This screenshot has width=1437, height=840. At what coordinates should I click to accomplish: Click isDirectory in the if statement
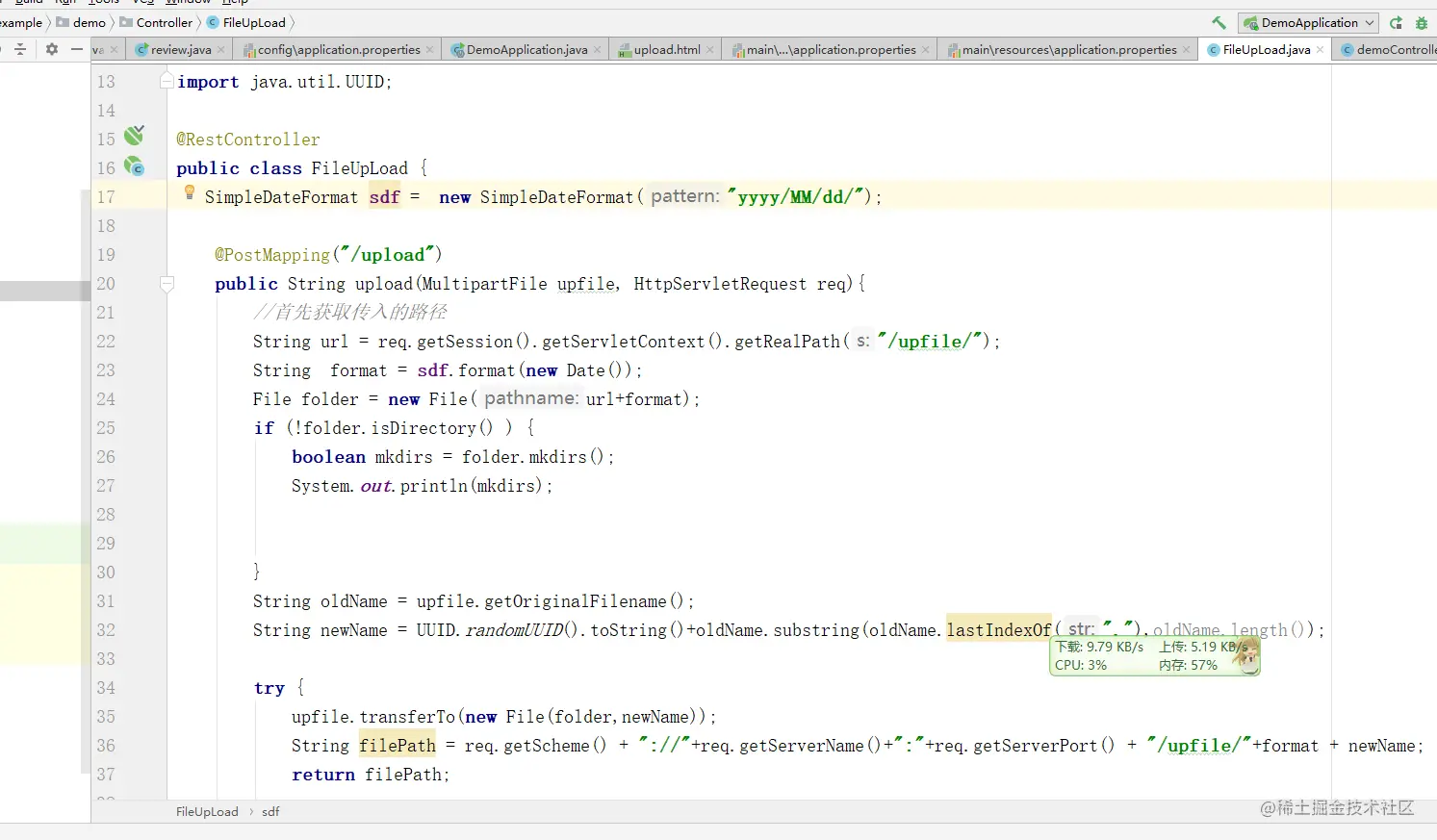(423, 428)
